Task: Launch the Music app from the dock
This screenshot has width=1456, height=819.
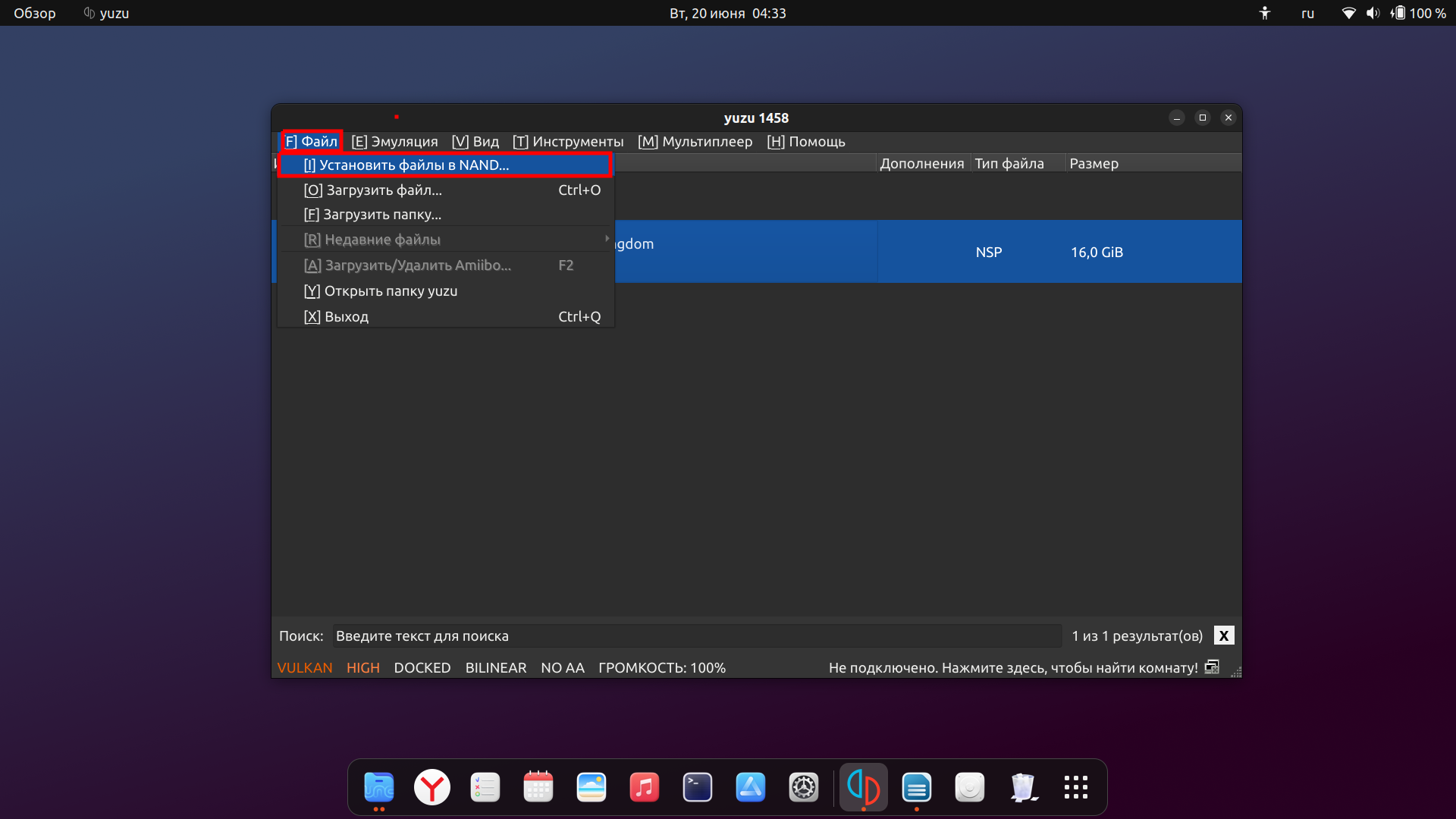Action: coord(644,787)
